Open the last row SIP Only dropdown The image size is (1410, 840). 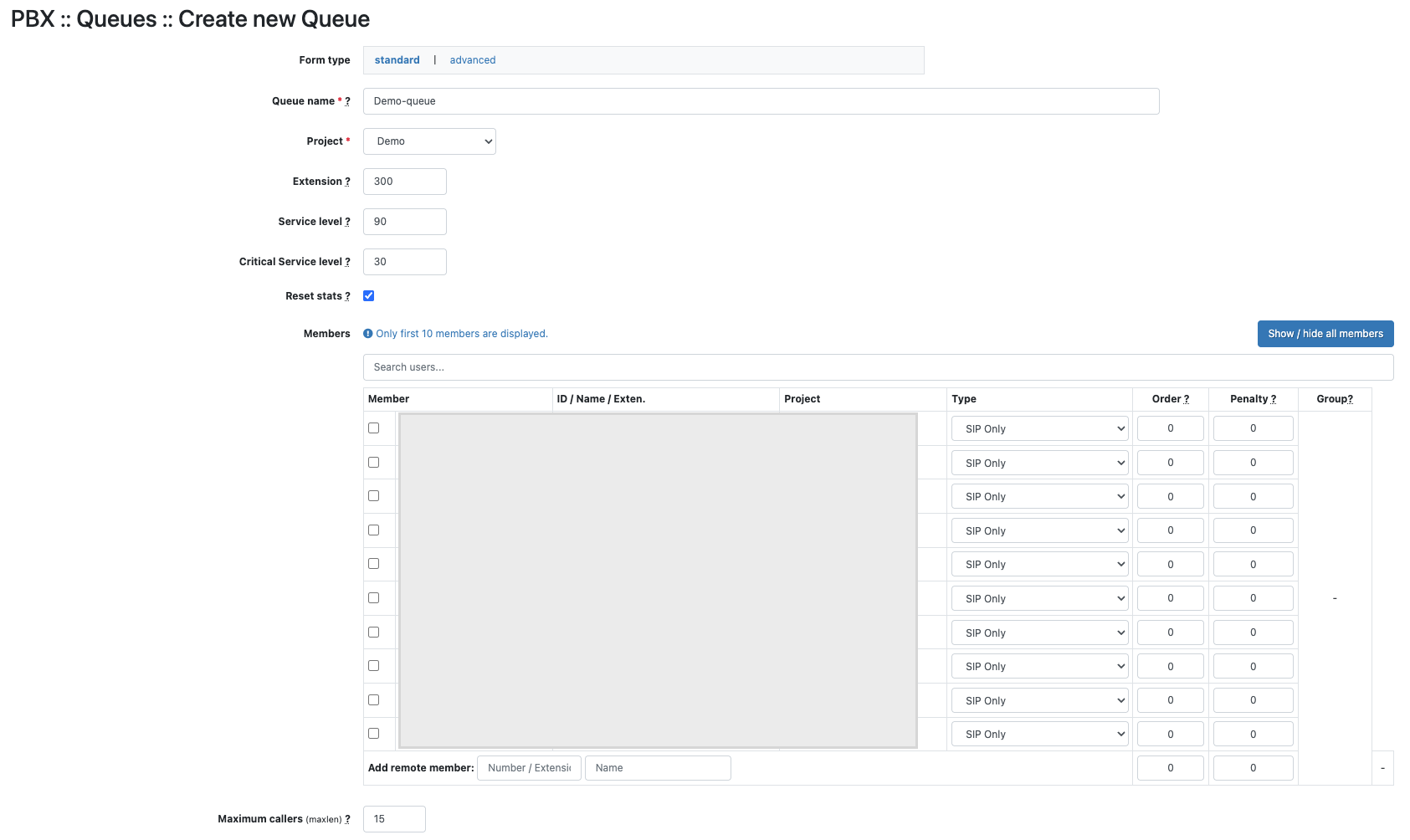[x=1039, y=735]
